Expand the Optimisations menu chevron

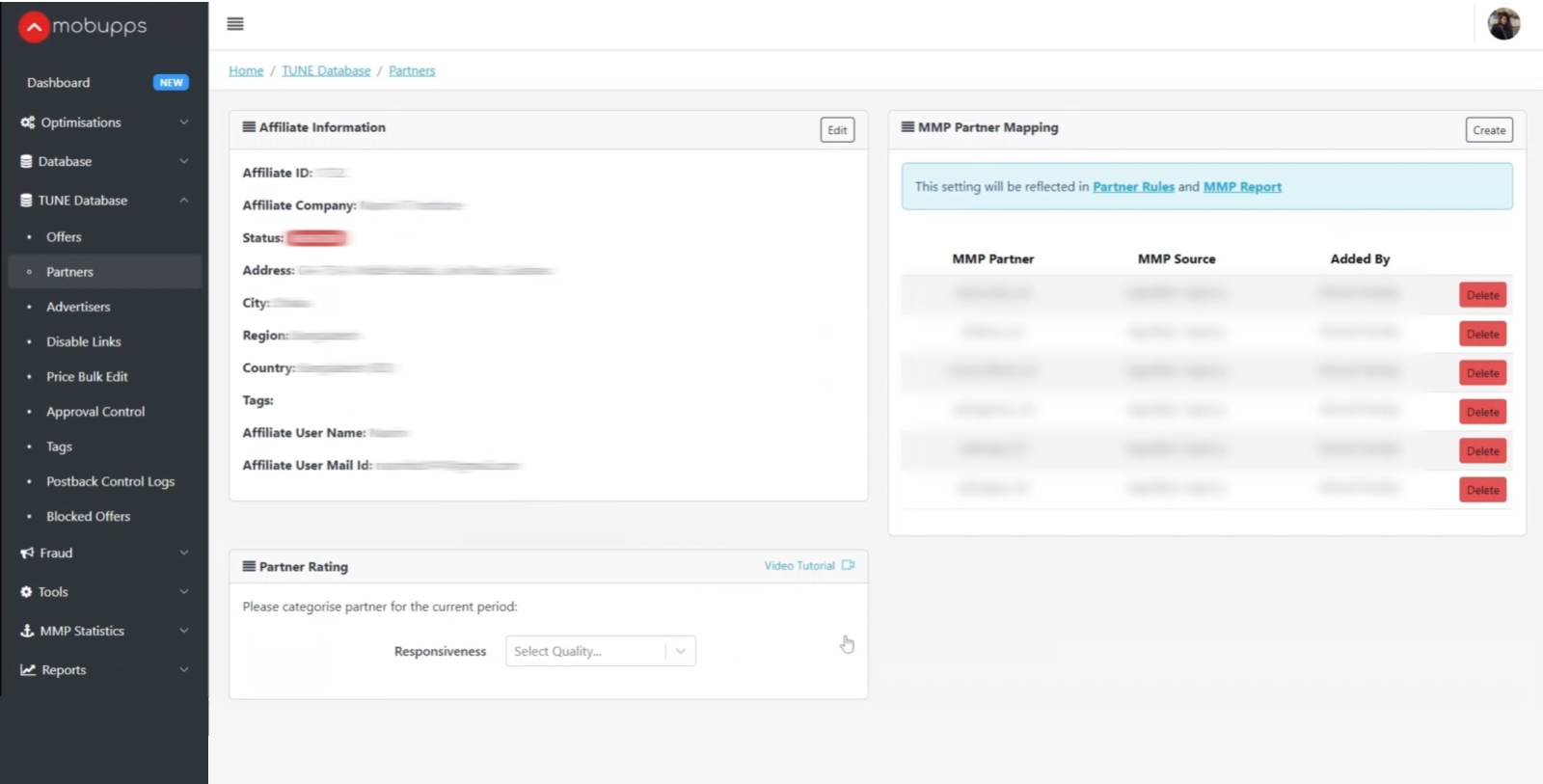[184, 122]
